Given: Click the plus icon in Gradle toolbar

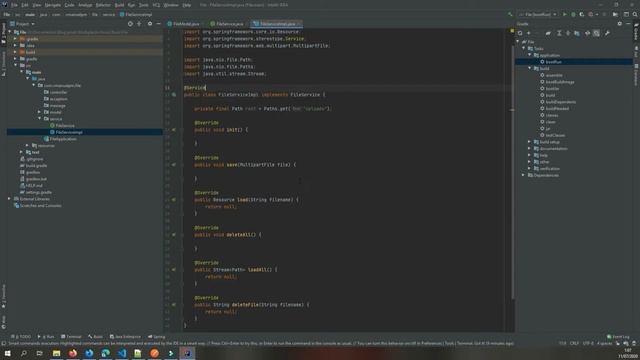Looking at the screenshot, I should point(529,33).
